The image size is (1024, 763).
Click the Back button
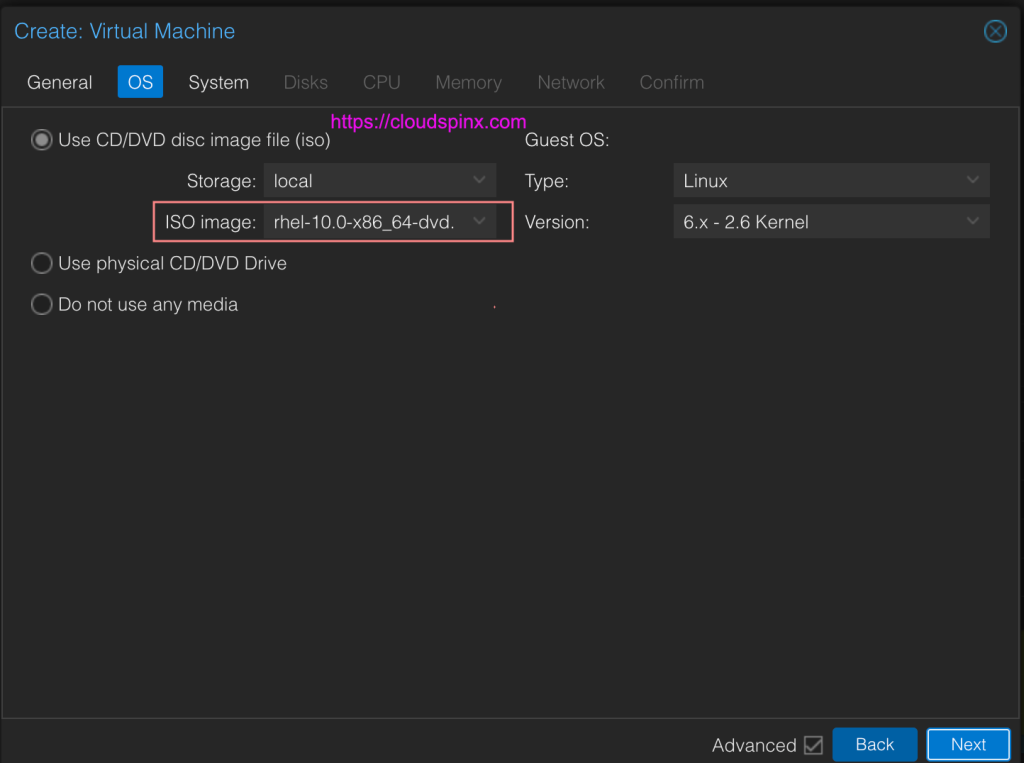point(874,744)
